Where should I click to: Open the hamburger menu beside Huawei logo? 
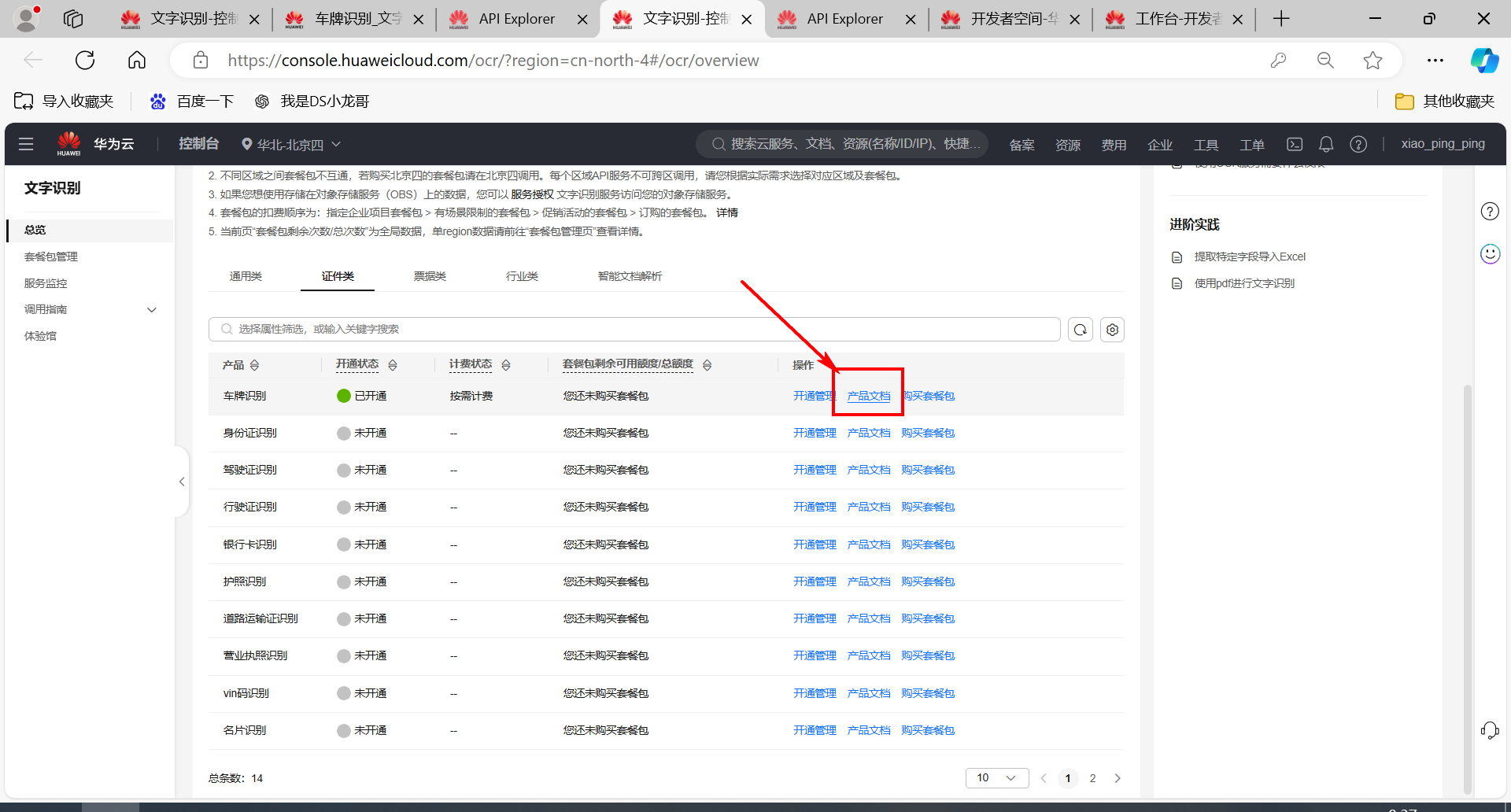click(26, 144)
